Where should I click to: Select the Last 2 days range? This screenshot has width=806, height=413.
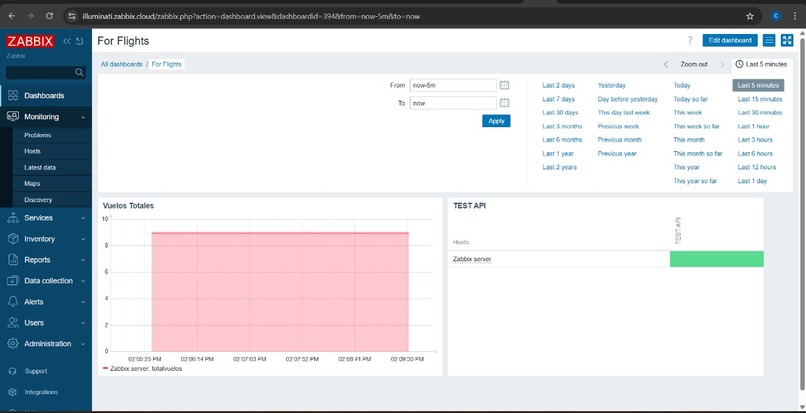[x=558, y=85]
